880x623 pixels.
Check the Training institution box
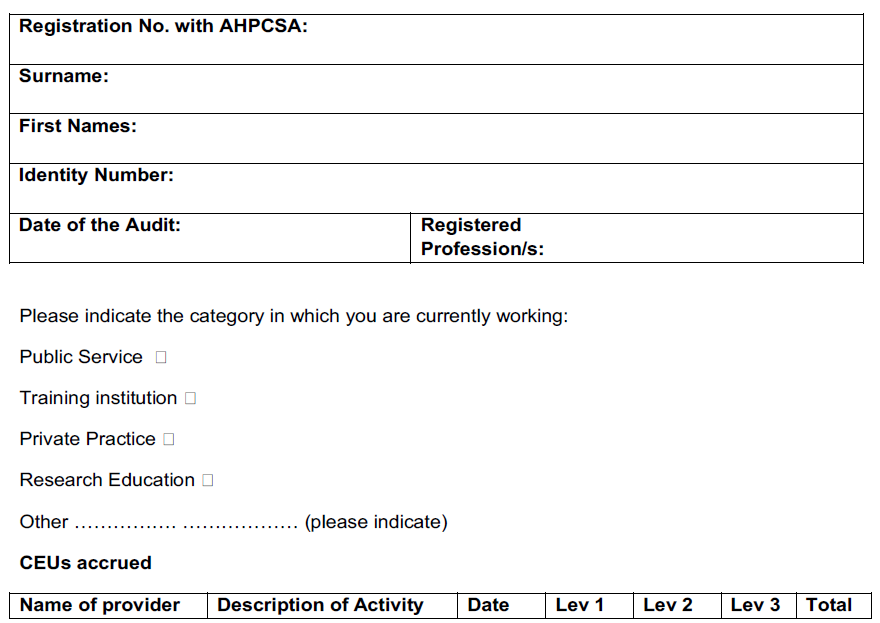190,398
